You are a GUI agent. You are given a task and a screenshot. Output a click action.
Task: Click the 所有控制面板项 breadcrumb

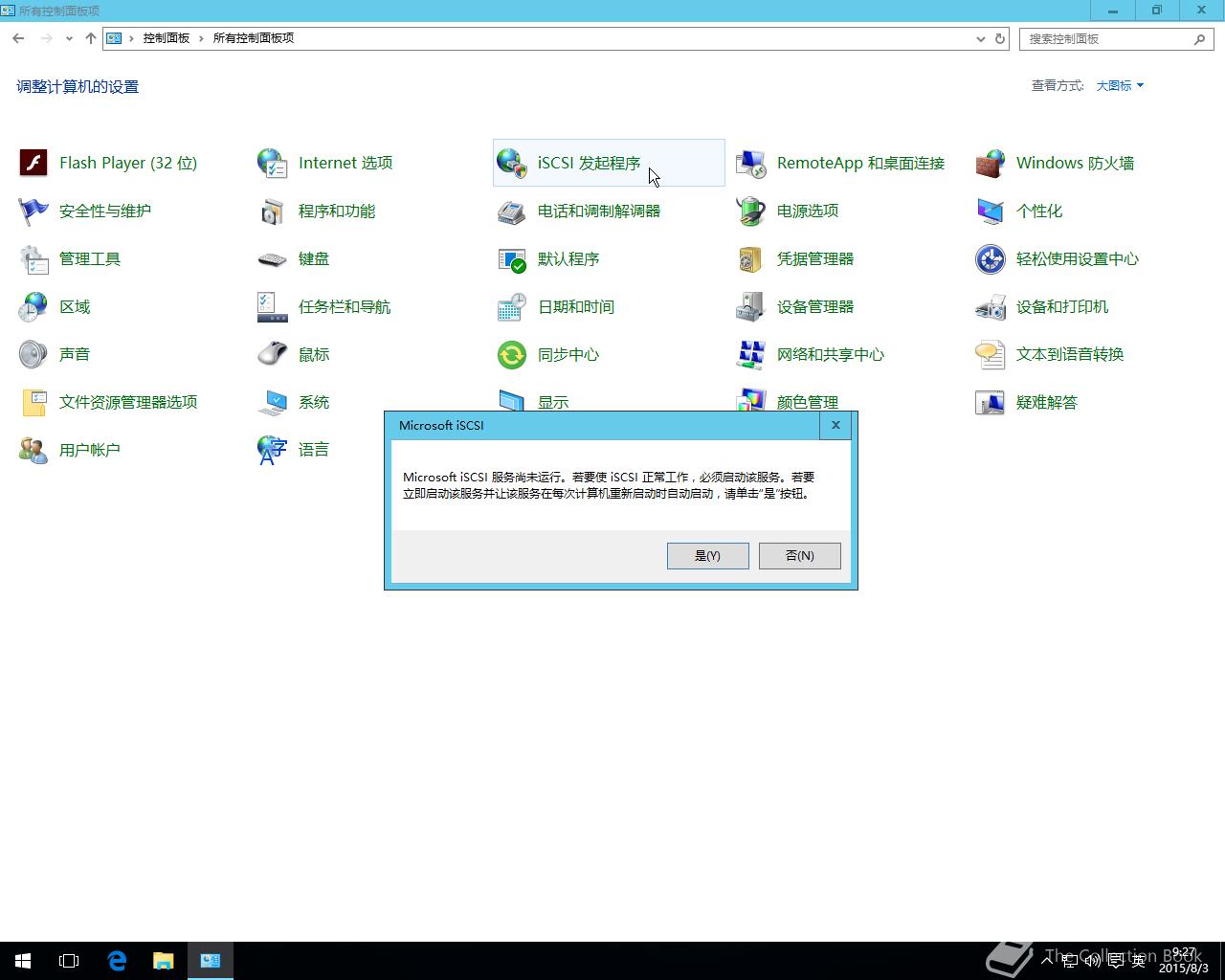click(253, 38)
